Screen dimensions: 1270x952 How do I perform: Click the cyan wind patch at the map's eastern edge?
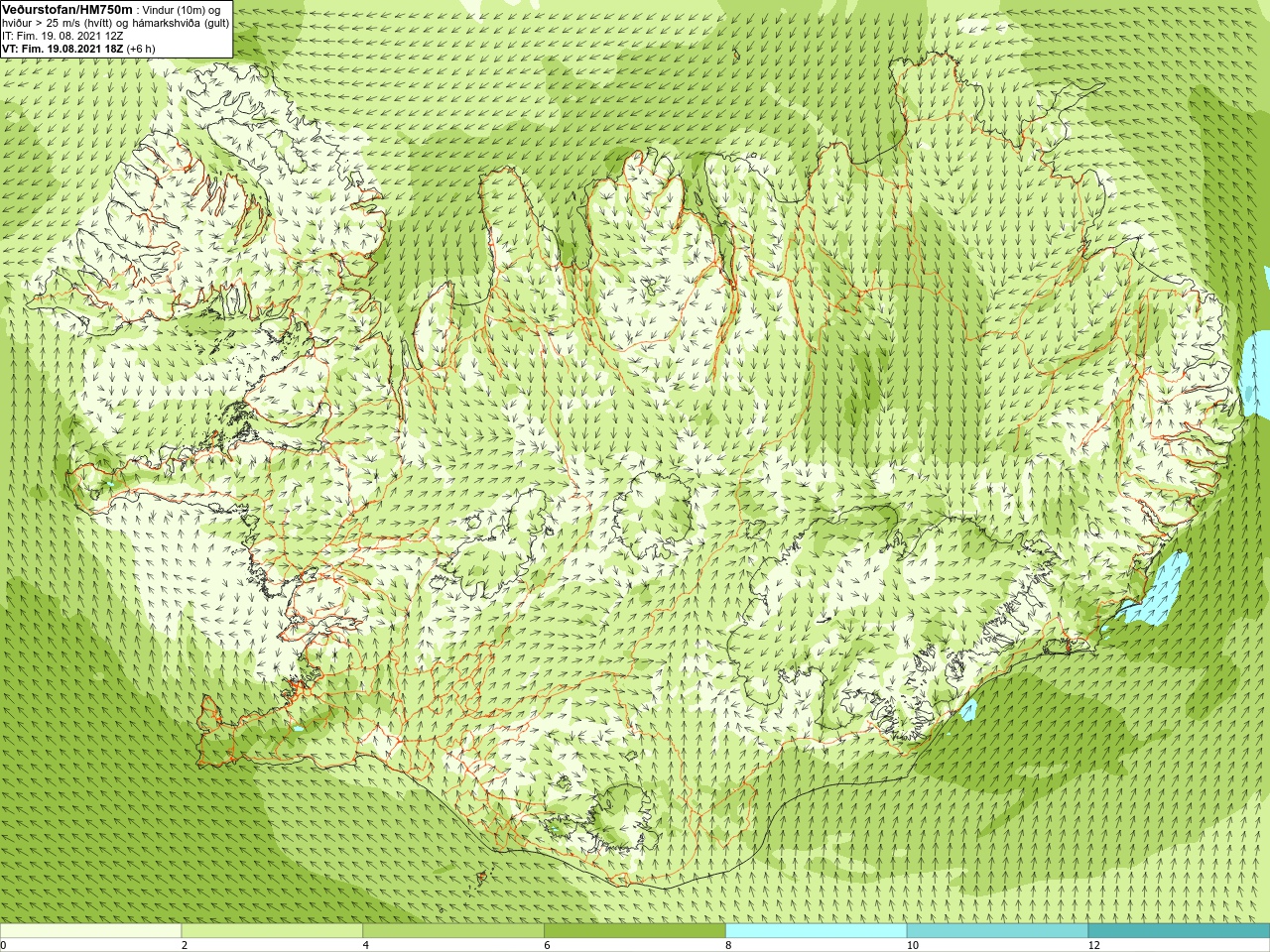click(x=1256, y=374)
